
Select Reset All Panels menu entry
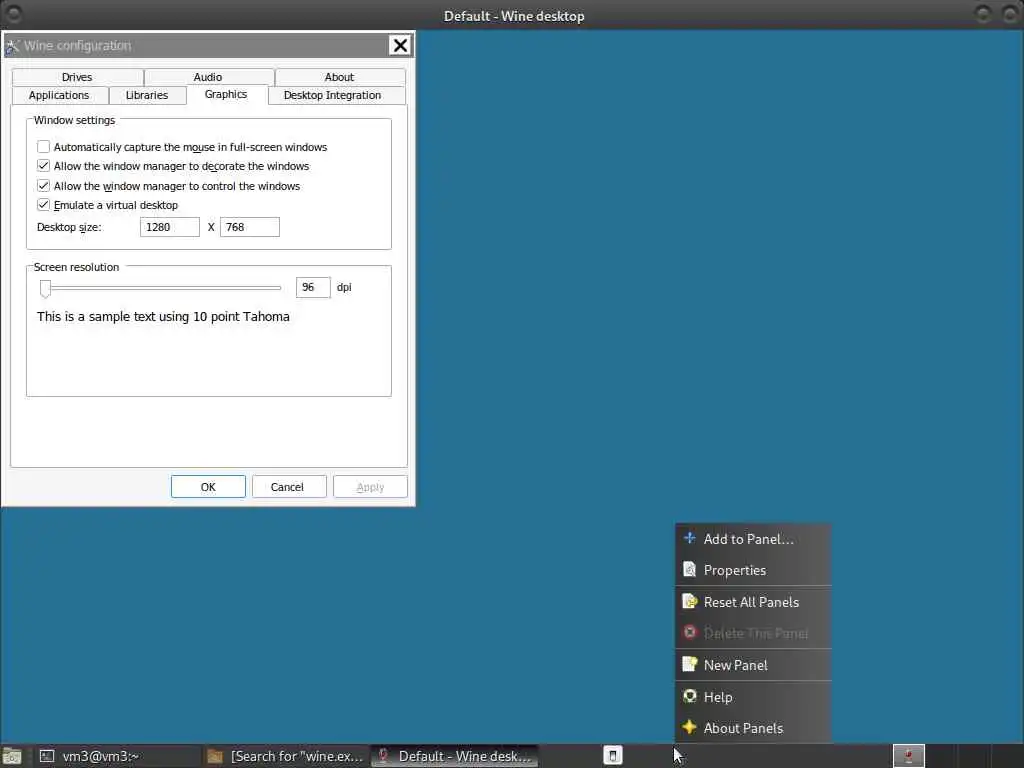[753, 602]
